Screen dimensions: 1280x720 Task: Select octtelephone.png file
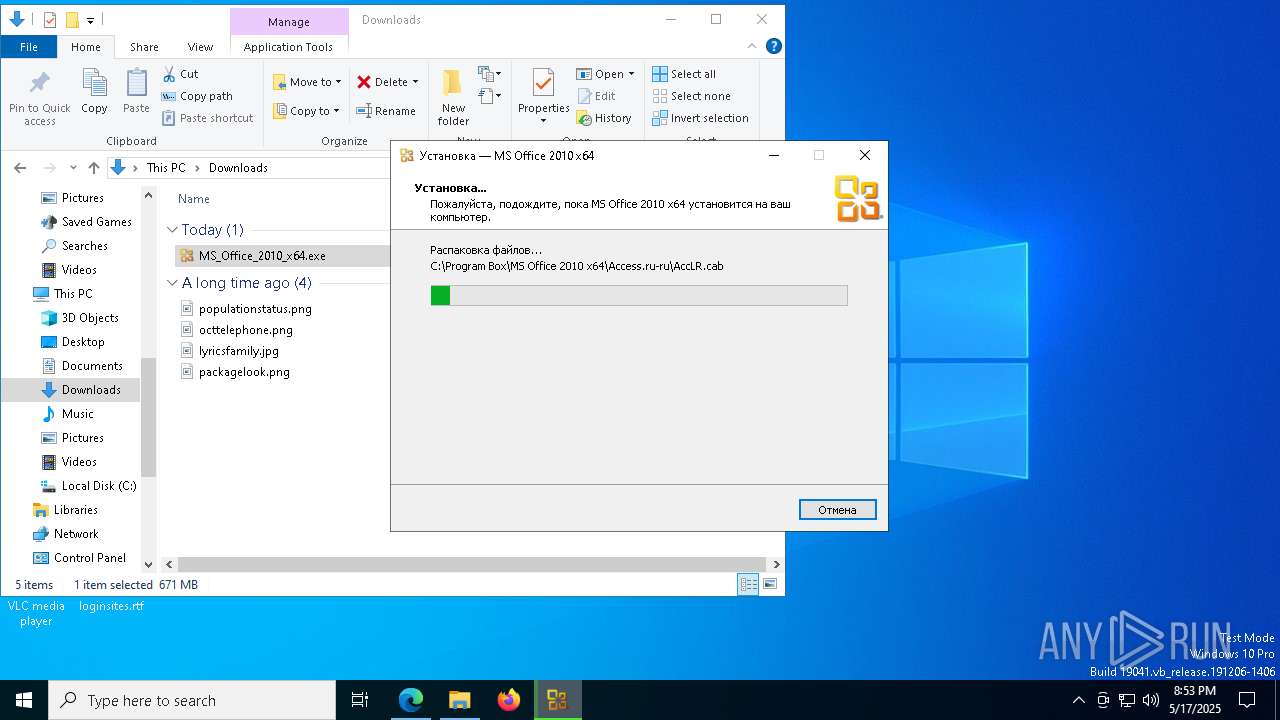(x=246, y=330)
